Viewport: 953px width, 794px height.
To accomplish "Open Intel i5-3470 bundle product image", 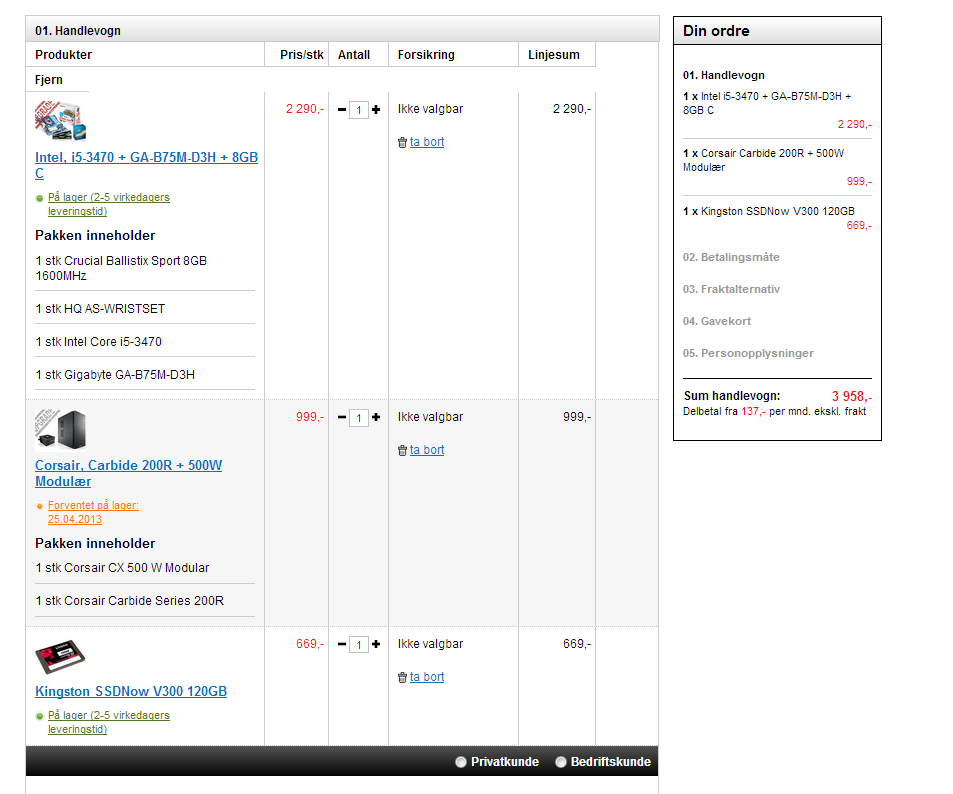I will [x=60, y=120].
